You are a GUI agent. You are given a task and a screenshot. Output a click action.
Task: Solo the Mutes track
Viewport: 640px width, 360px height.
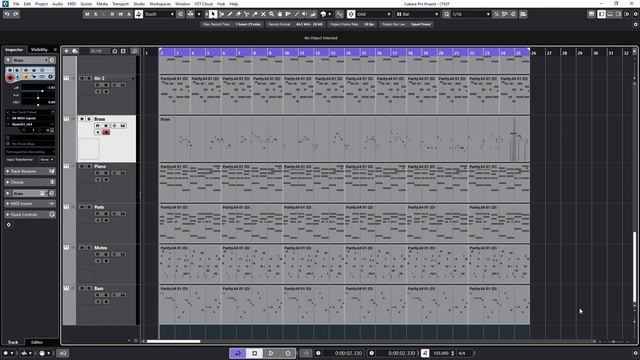click(x=89, y=247)
